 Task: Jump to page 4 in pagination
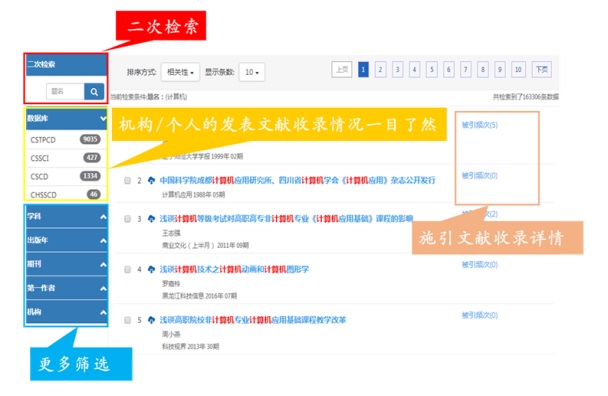point(415,70)
